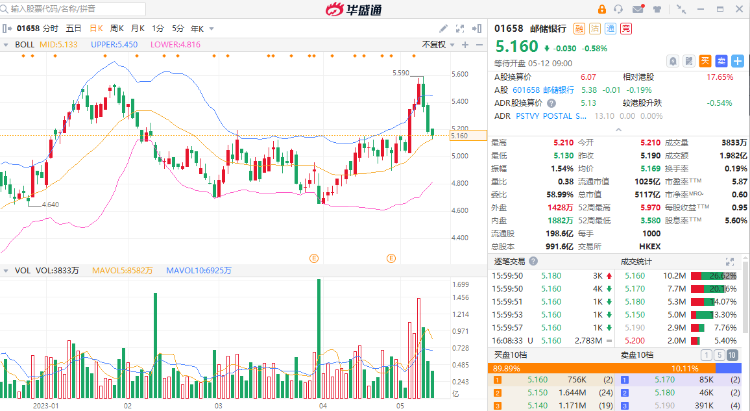
Task: Click the 通 stock-connect badge
Action: tap(610, 29)
